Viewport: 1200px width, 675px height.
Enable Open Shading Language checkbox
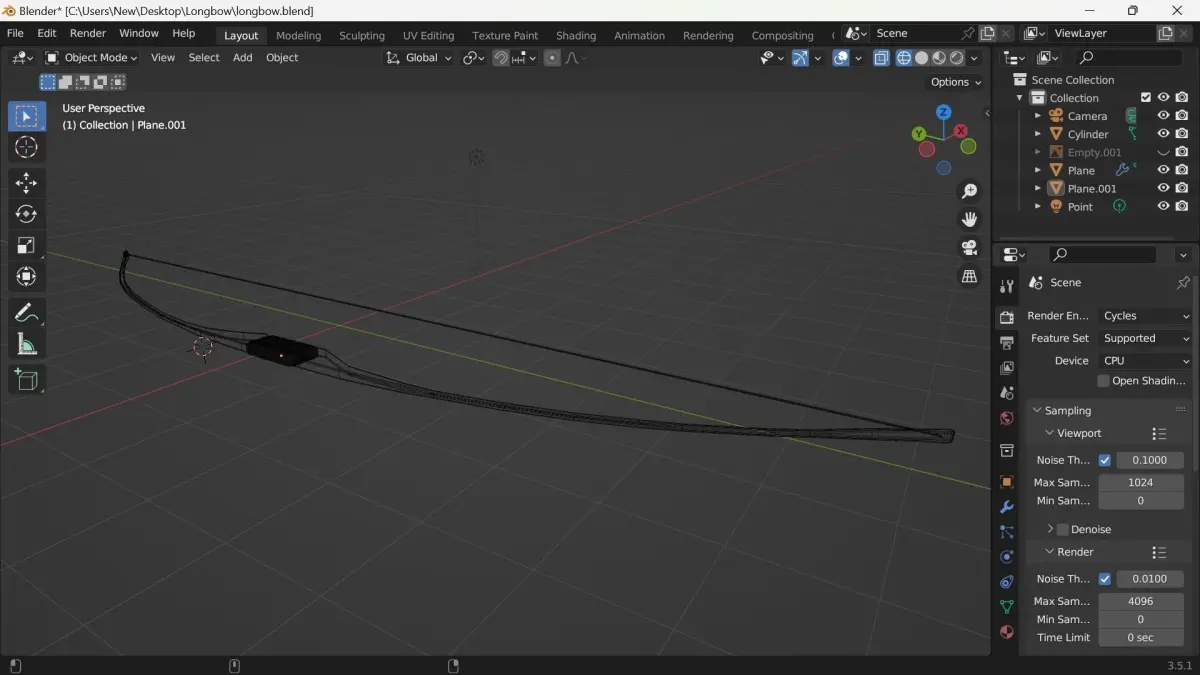point(1104,381)
